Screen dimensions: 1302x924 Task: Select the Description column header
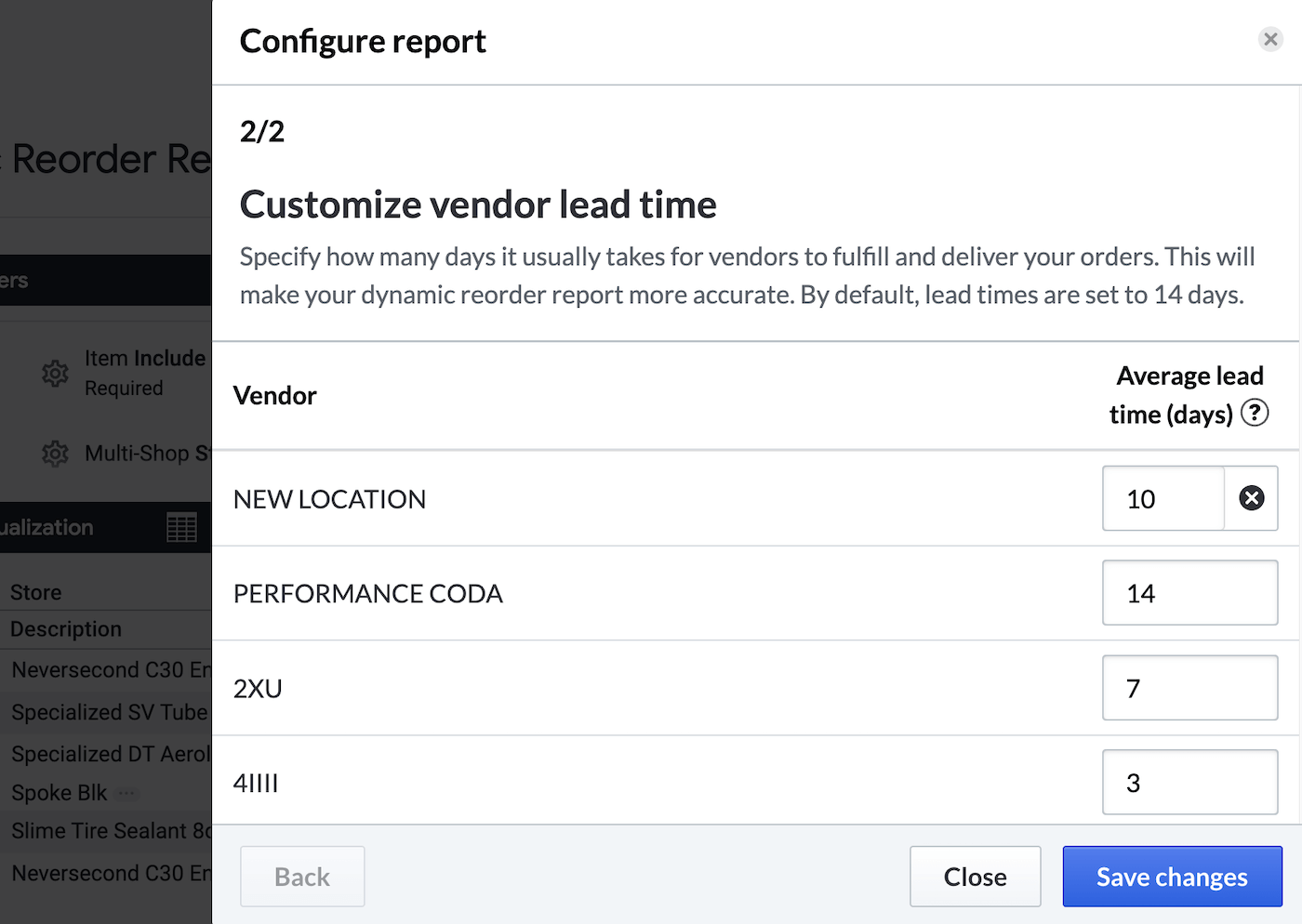coord(66,629)
